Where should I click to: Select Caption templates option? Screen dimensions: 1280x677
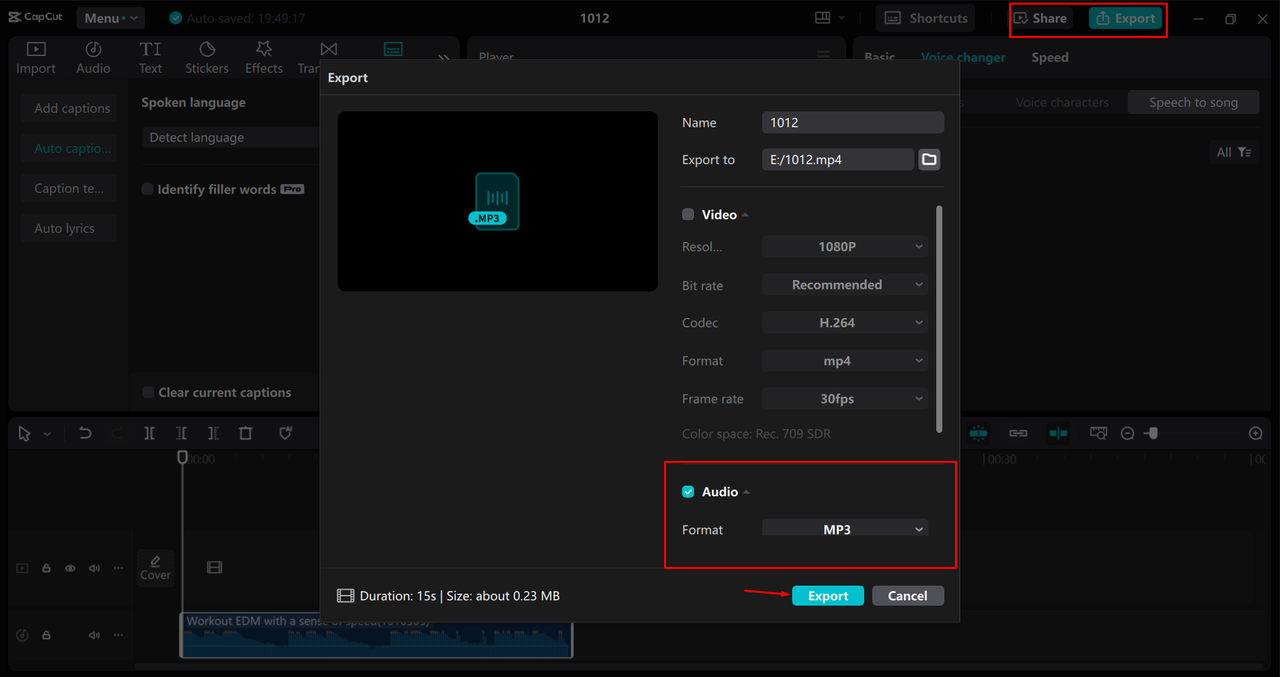click(69, 188)
